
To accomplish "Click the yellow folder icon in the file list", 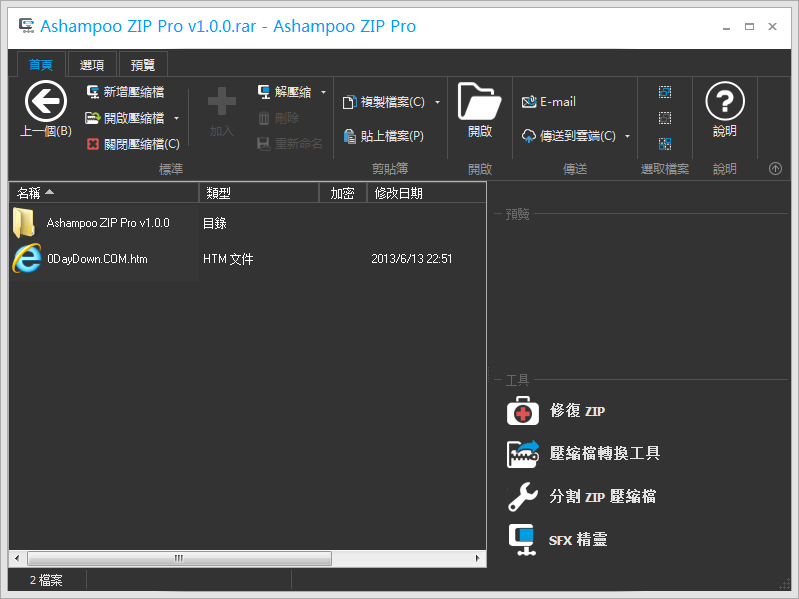I will click(24, 223).
